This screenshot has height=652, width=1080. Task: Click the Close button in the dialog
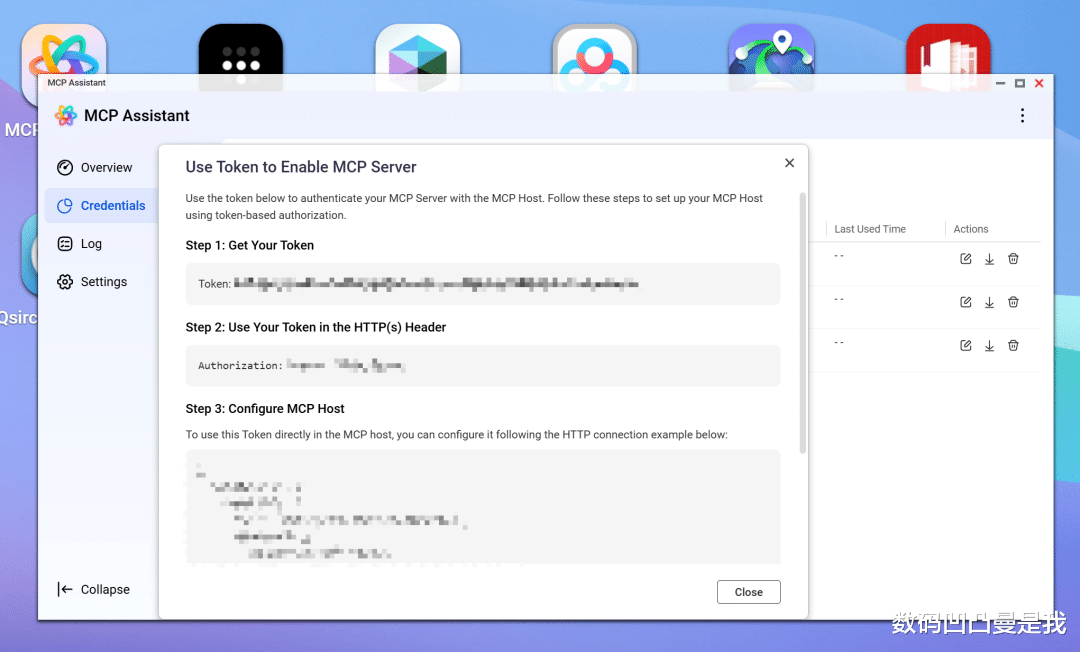(x=748, y=592)
